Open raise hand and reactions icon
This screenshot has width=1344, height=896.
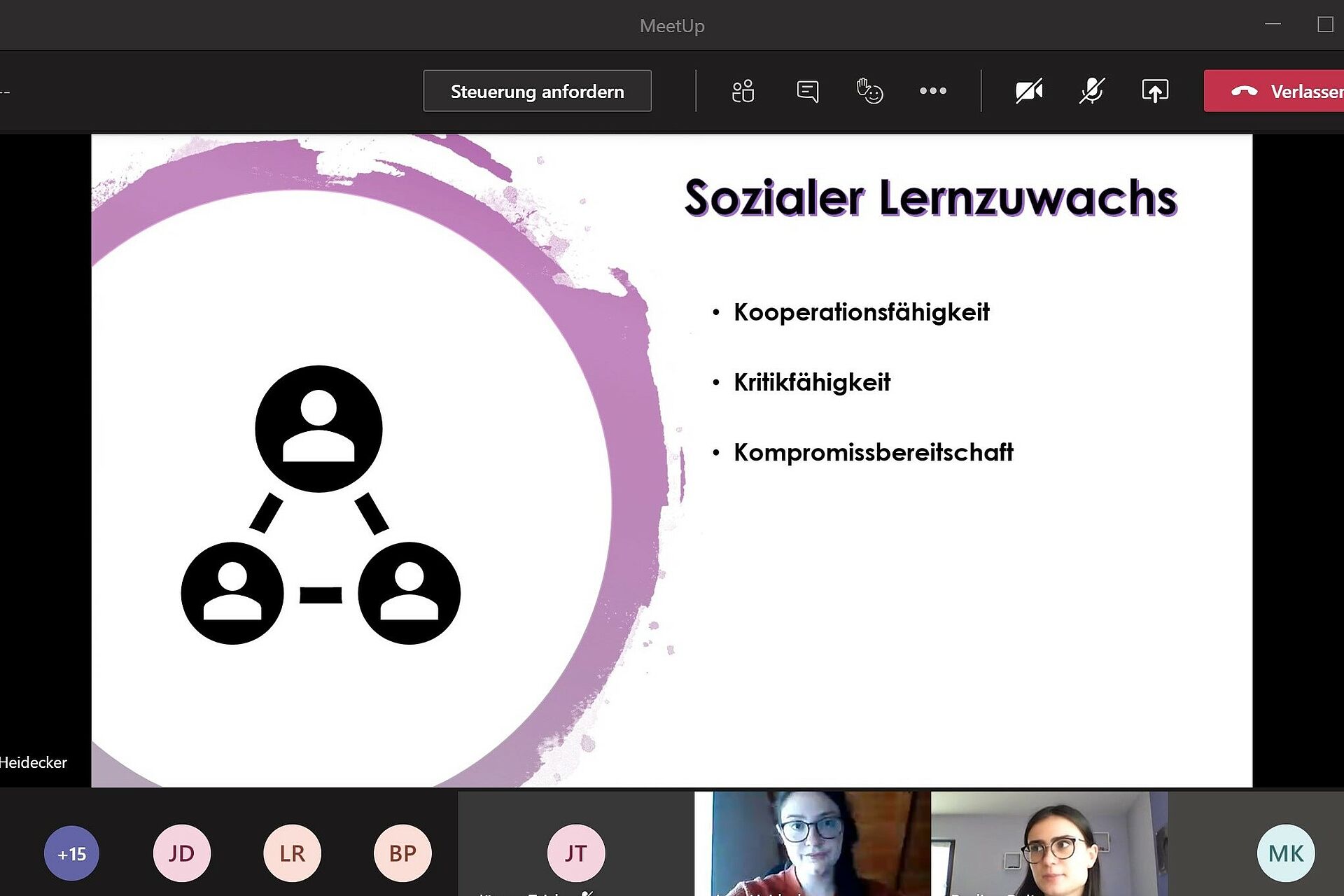[x=869, y=91]
